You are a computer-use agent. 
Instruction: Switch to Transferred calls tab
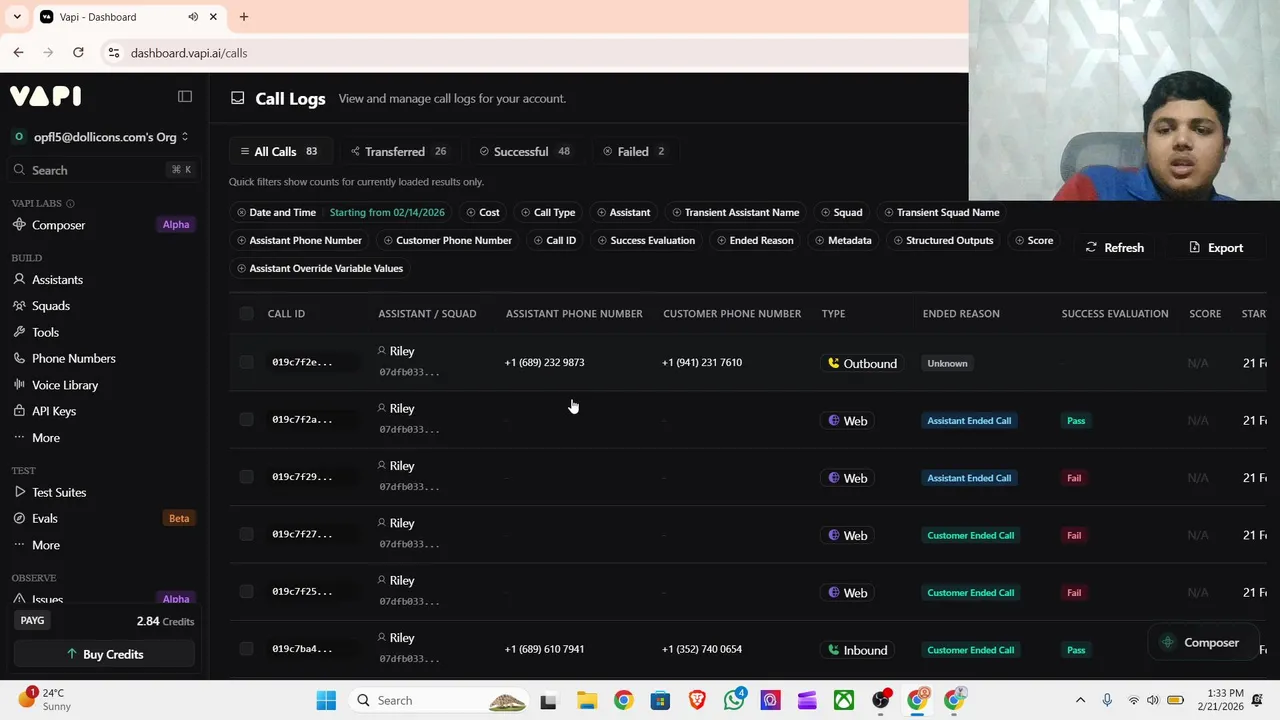pos(398,152)
